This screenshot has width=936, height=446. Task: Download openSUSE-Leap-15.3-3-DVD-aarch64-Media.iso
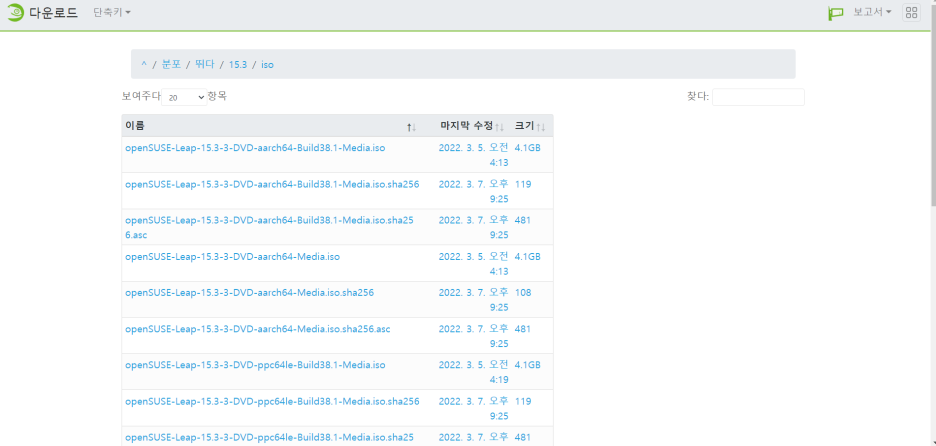pyautogui.click(x=232, y=256)
